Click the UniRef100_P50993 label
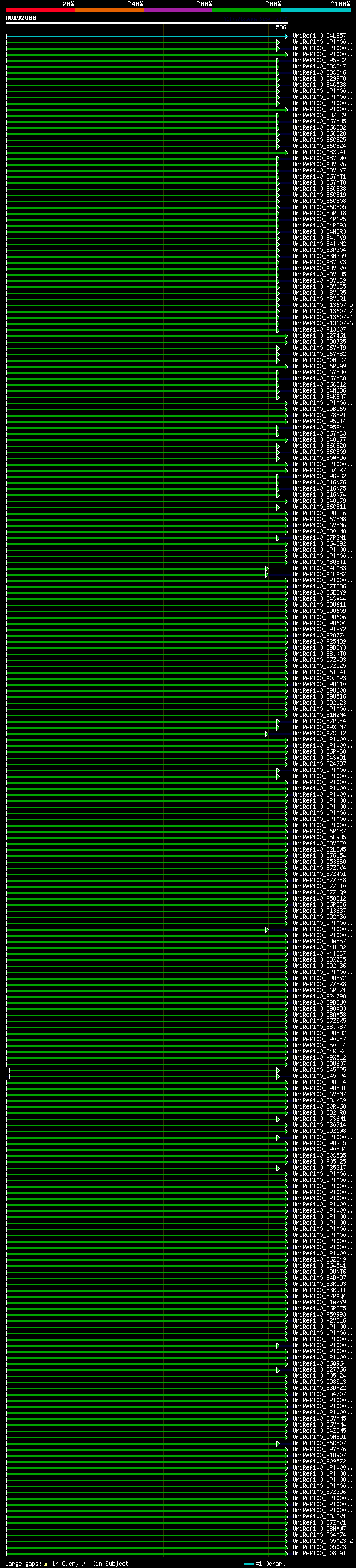Image resolution: width=356 pixels, height=1568 pixels. point(319,1315)
